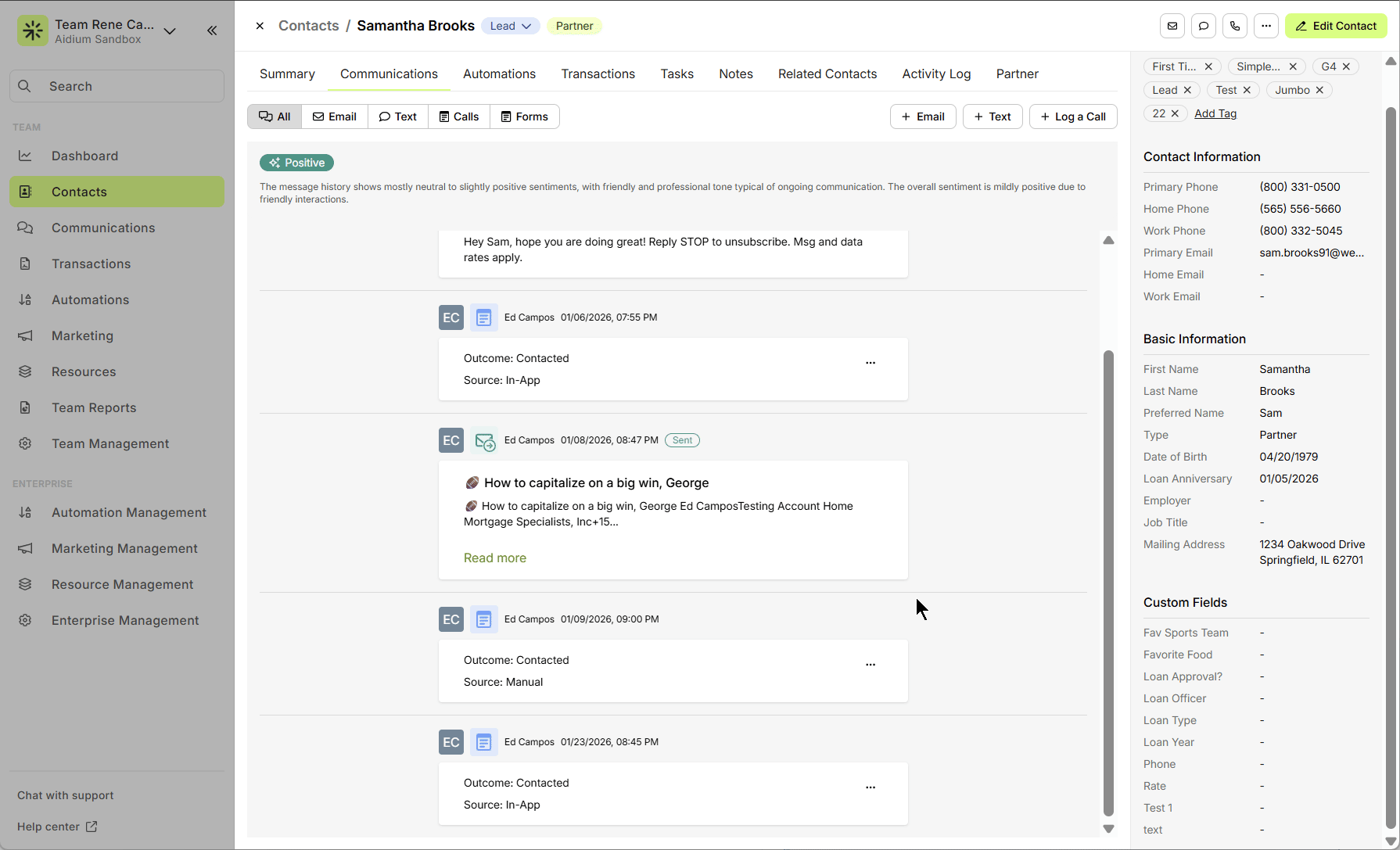Open the Related Contacts tab
The width and height of the screenshot is (1400, 850).
click(827, 74)
